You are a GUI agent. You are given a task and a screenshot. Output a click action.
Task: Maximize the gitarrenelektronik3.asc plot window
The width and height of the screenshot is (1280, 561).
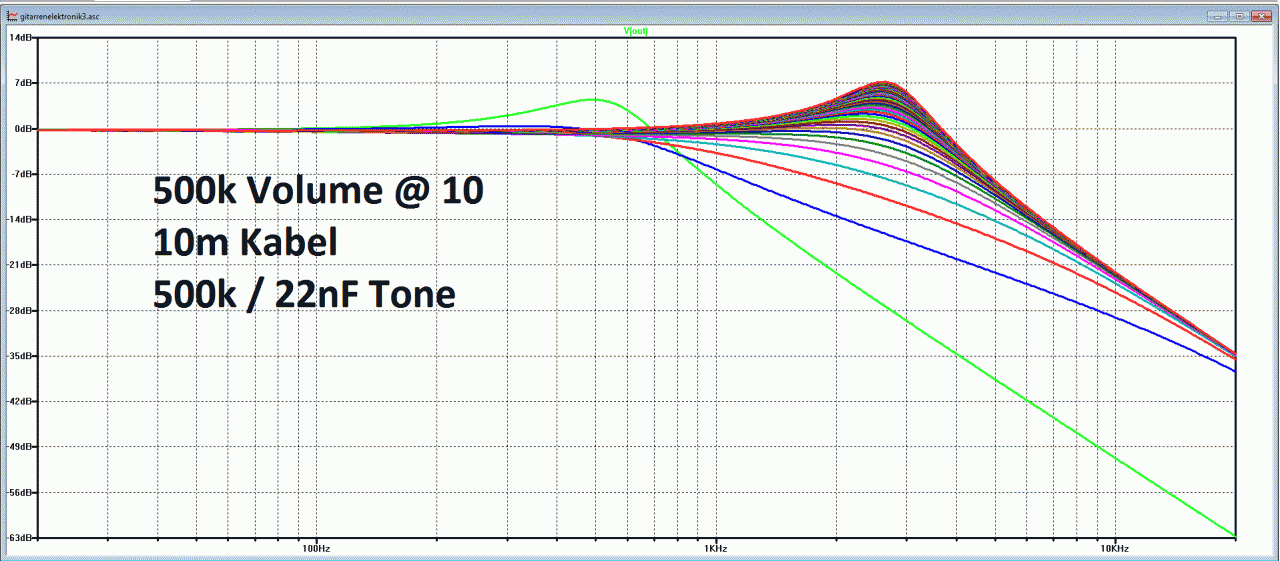[1238, 16]
